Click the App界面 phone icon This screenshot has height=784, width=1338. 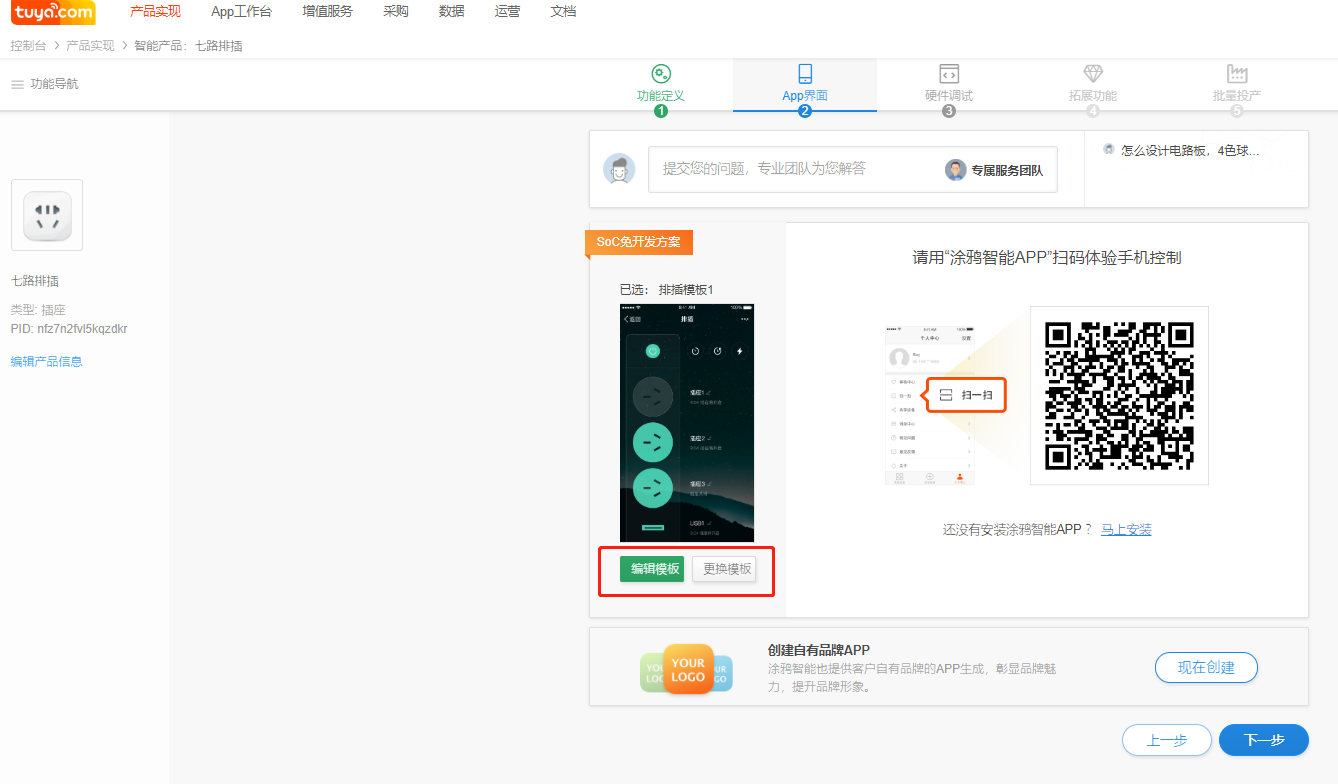click(805, 74)
